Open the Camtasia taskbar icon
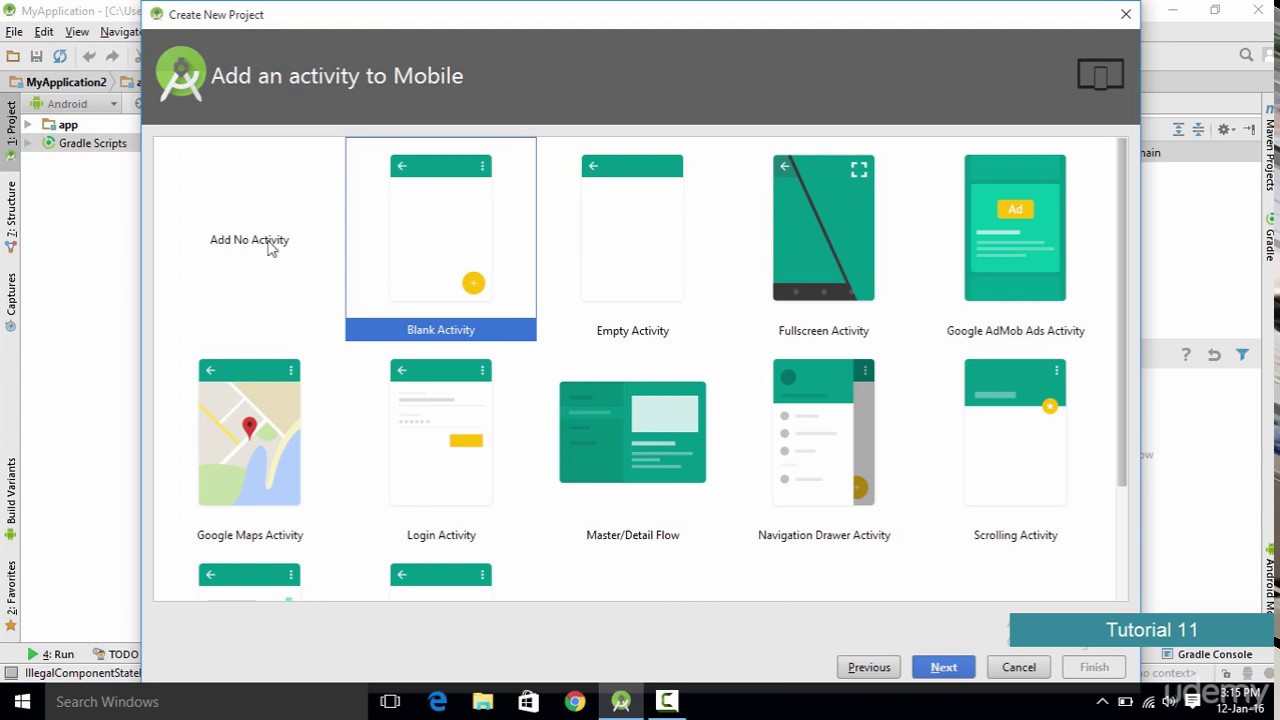The image size is (1280, 720). point(667,702)
